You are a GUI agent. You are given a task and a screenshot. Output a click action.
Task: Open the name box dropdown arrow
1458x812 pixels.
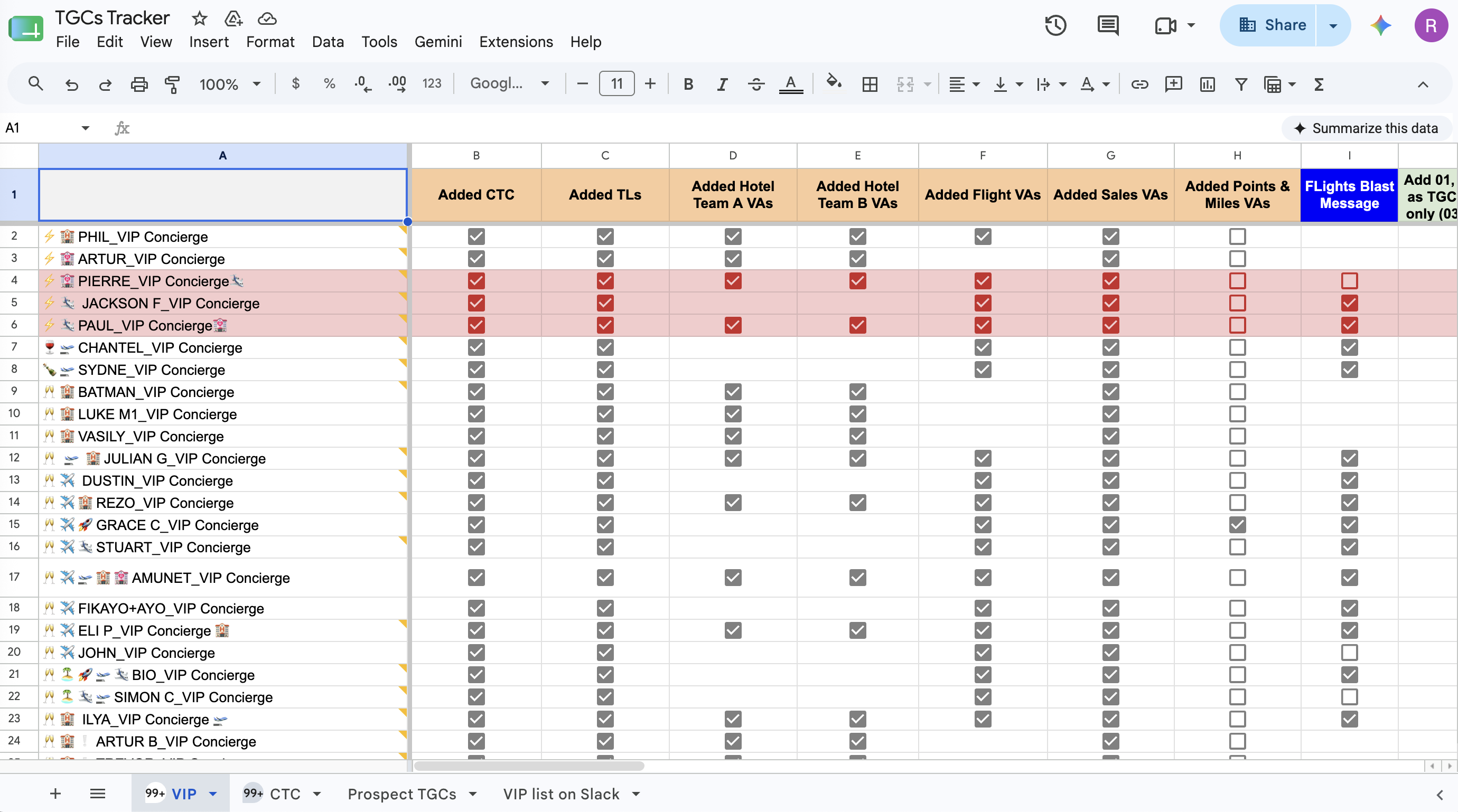pos(86,128)
